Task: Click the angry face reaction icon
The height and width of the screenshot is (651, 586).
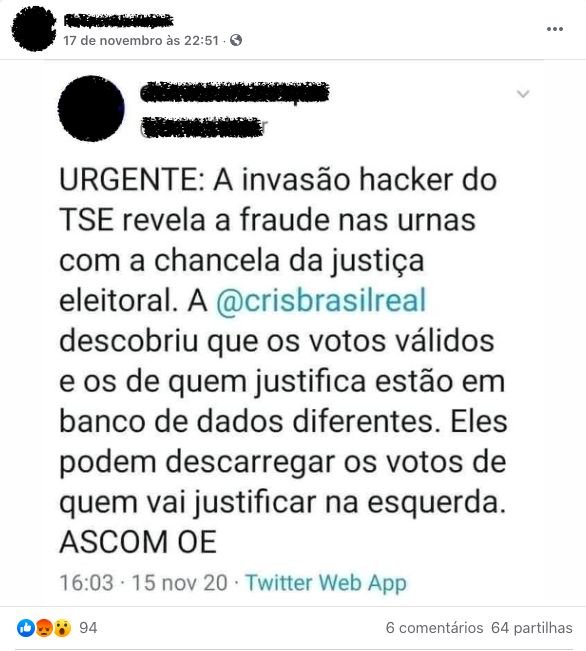Action: point(44,628)
